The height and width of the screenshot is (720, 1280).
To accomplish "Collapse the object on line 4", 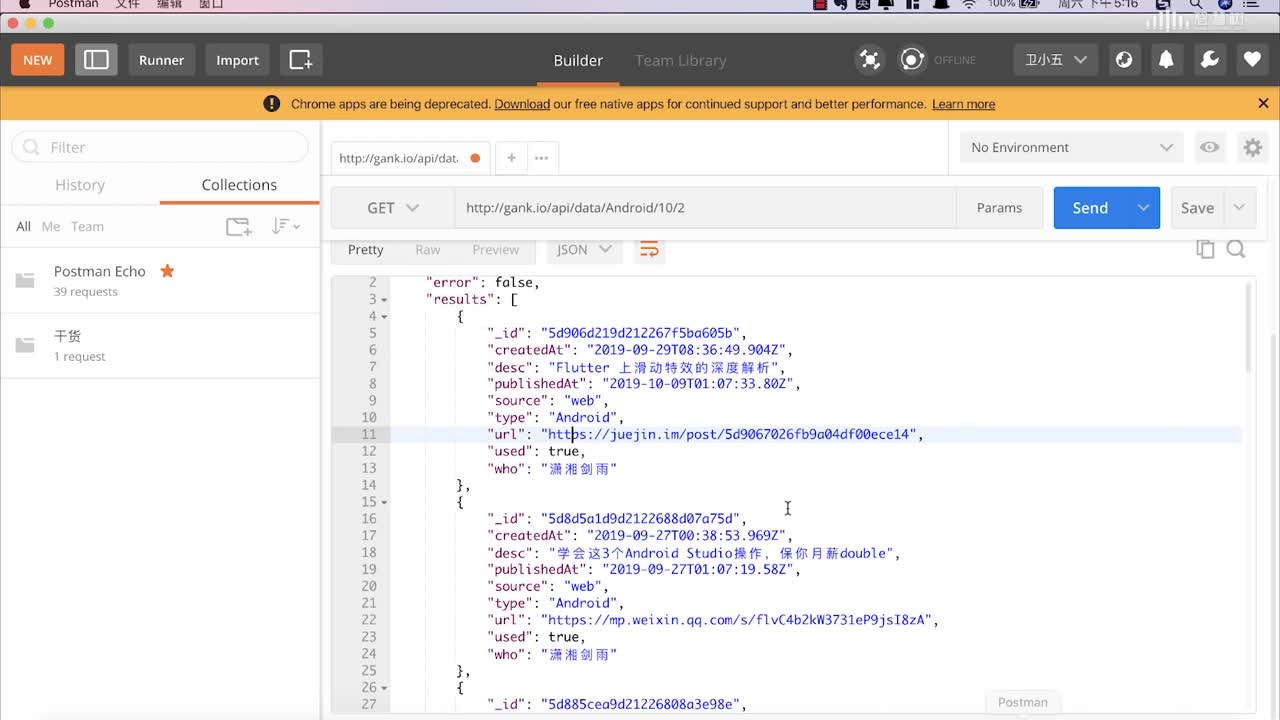I will coord(385,317).
